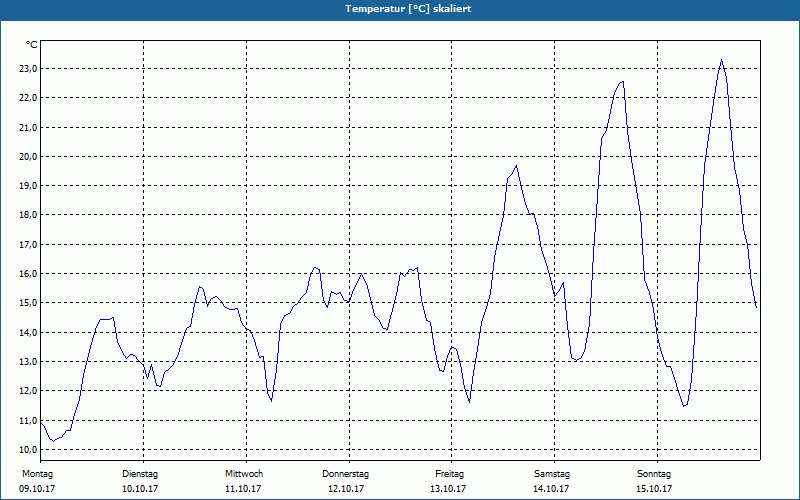Select the 20,0 y-axis value

pos(28,157)
